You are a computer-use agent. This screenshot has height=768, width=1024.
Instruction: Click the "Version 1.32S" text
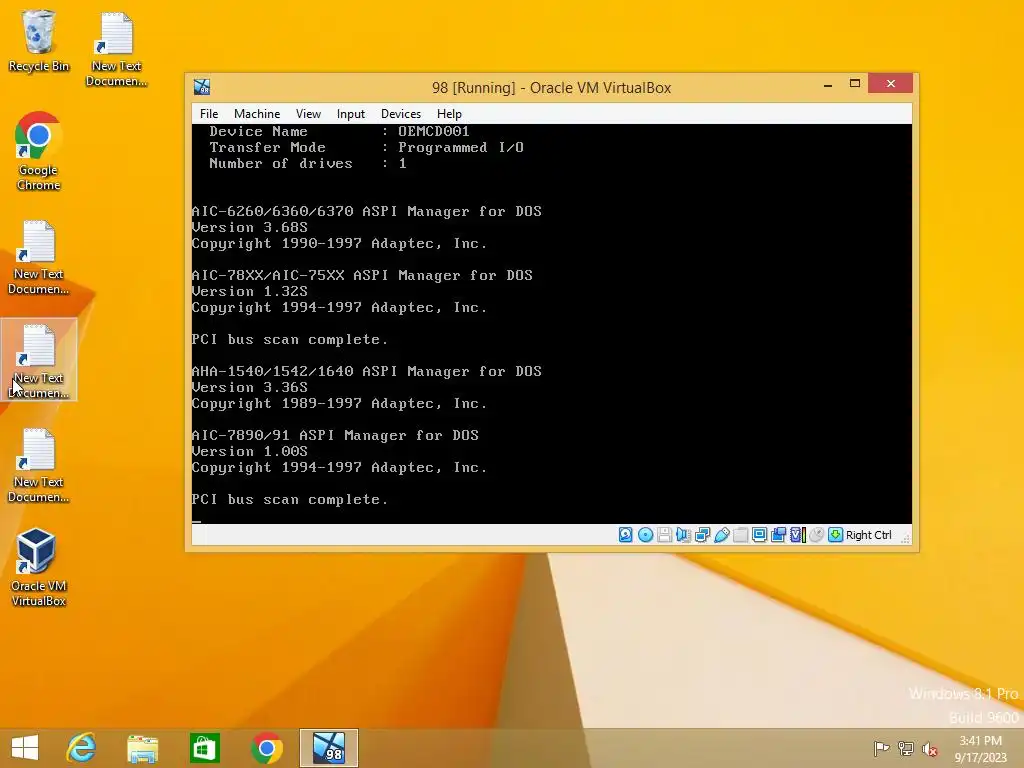click(249, 291)
